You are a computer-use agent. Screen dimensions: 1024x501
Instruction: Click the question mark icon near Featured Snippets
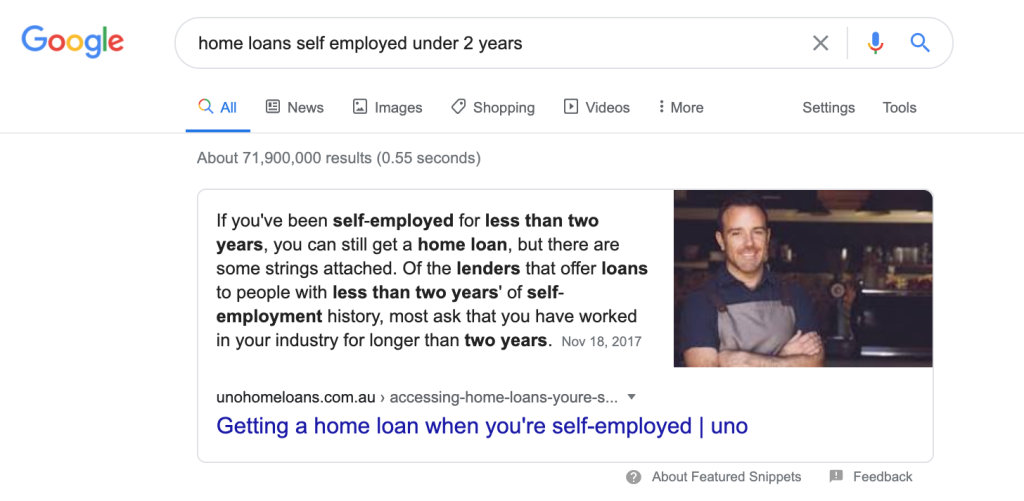point(633,477)
